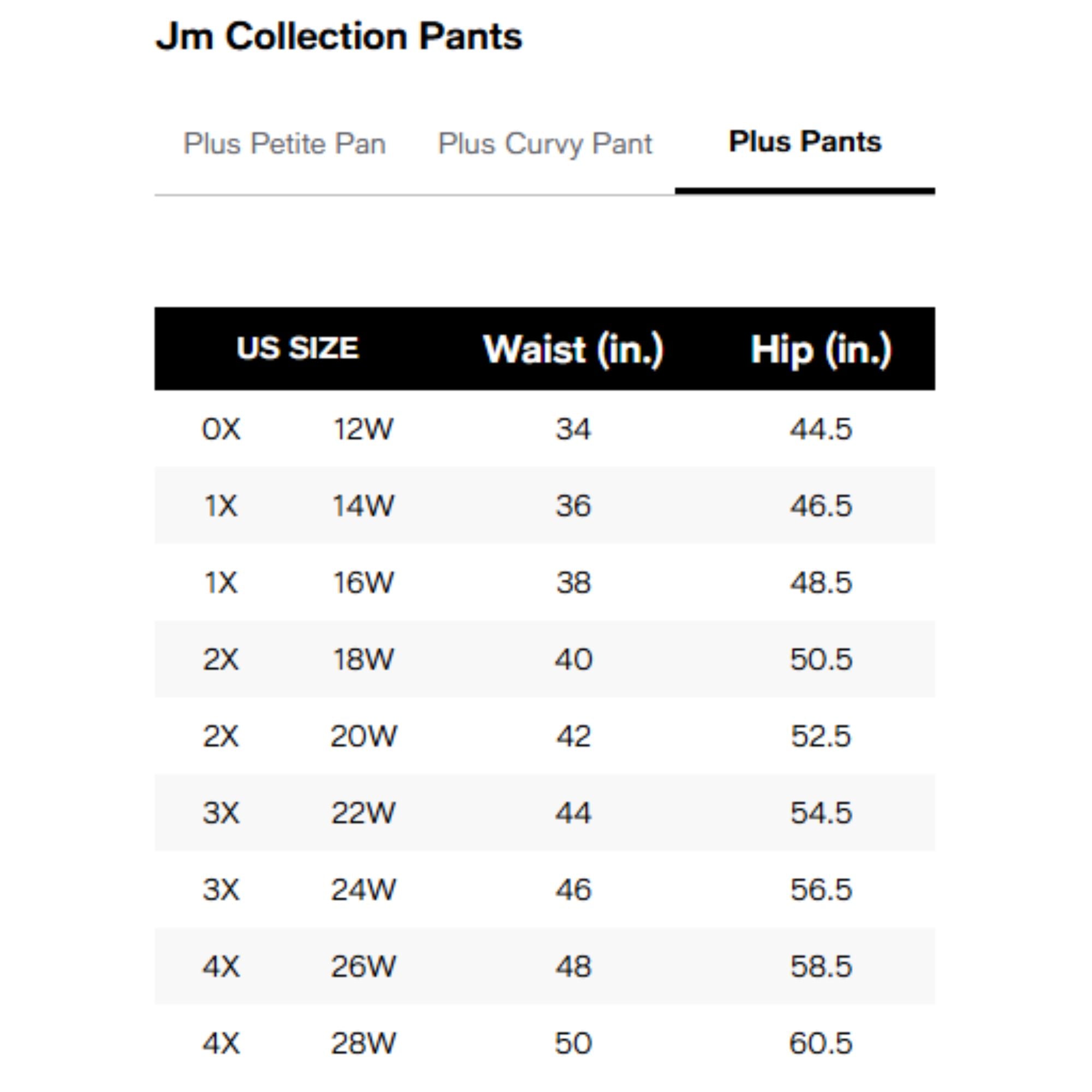Screen dimensions: 1092x1092
Task: Click the 12W size label
Action: pyautogui.click(x=365, y=429)
